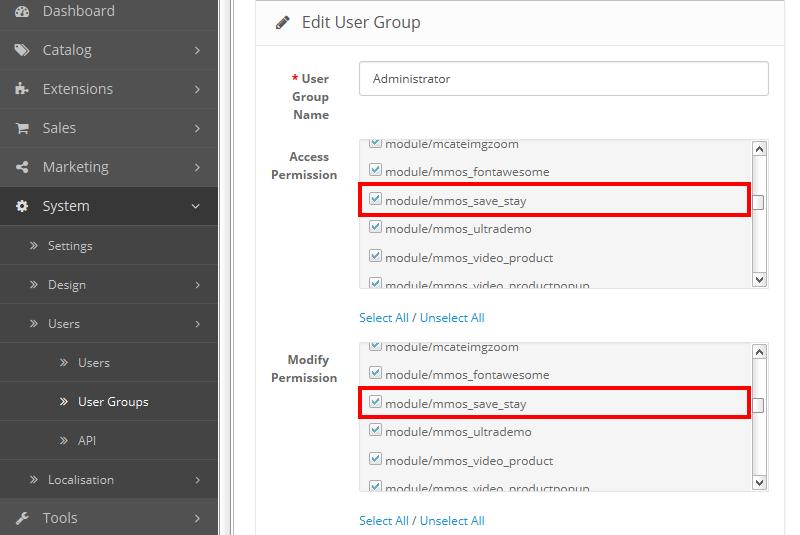Toggle module/mmos_ultrademo in Modify Permission
Screen dimensions: 800x535
tap(376, 432)
